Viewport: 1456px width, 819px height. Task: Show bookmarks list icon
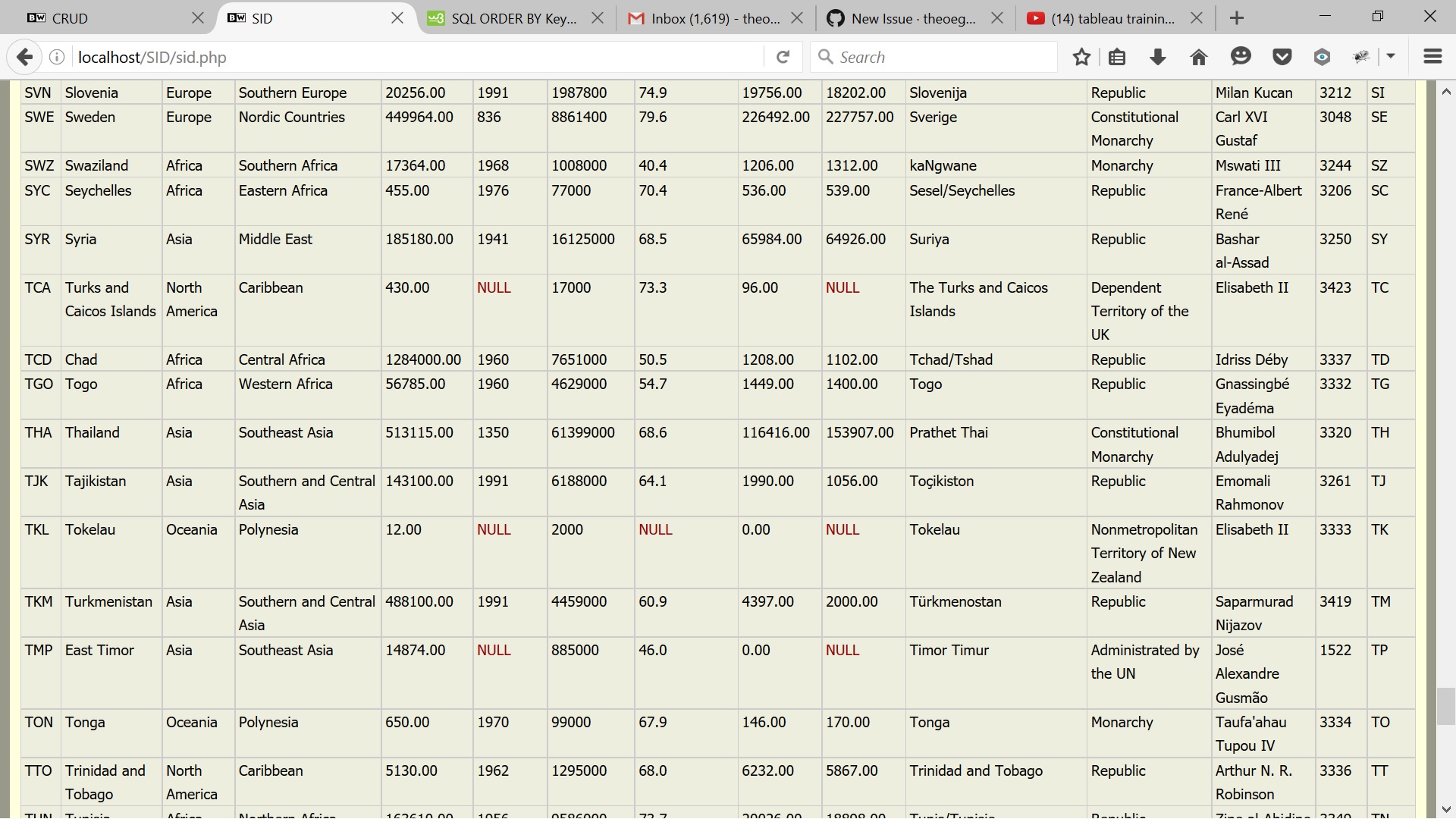(1117, 57)
